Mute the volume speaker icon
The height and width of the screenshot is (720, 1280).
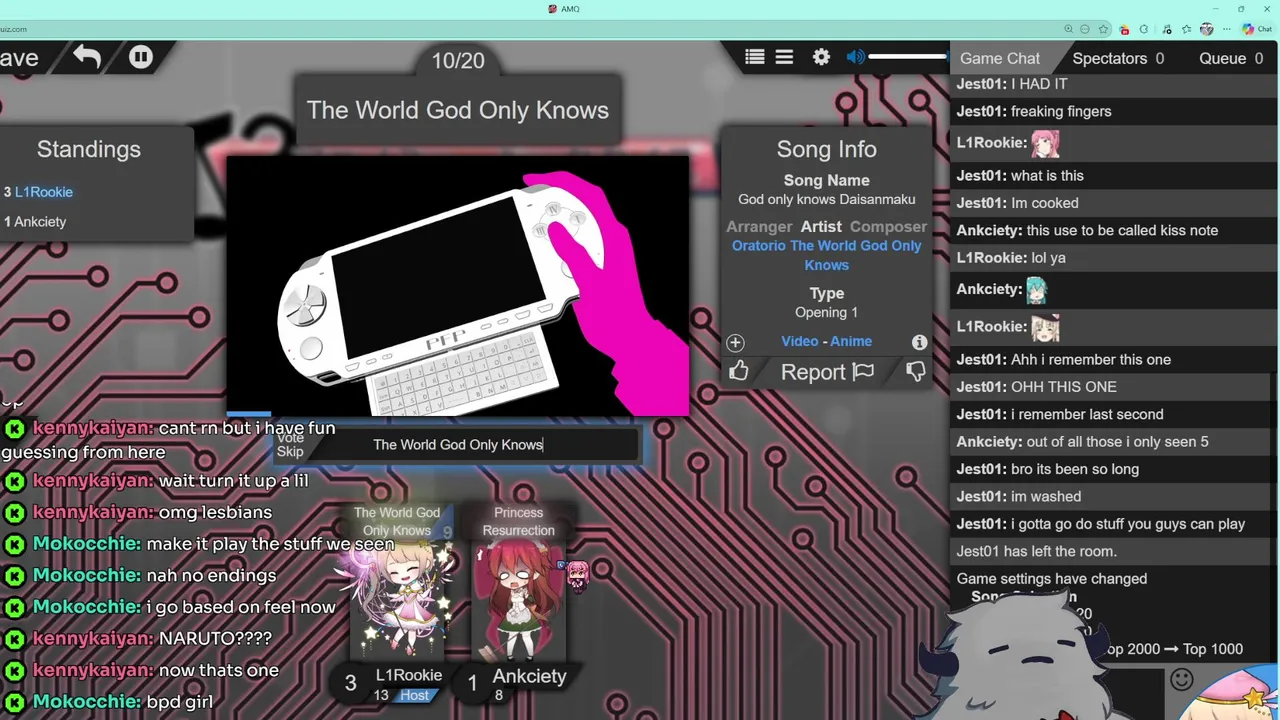pyautogui.click(x=855, y=58)
